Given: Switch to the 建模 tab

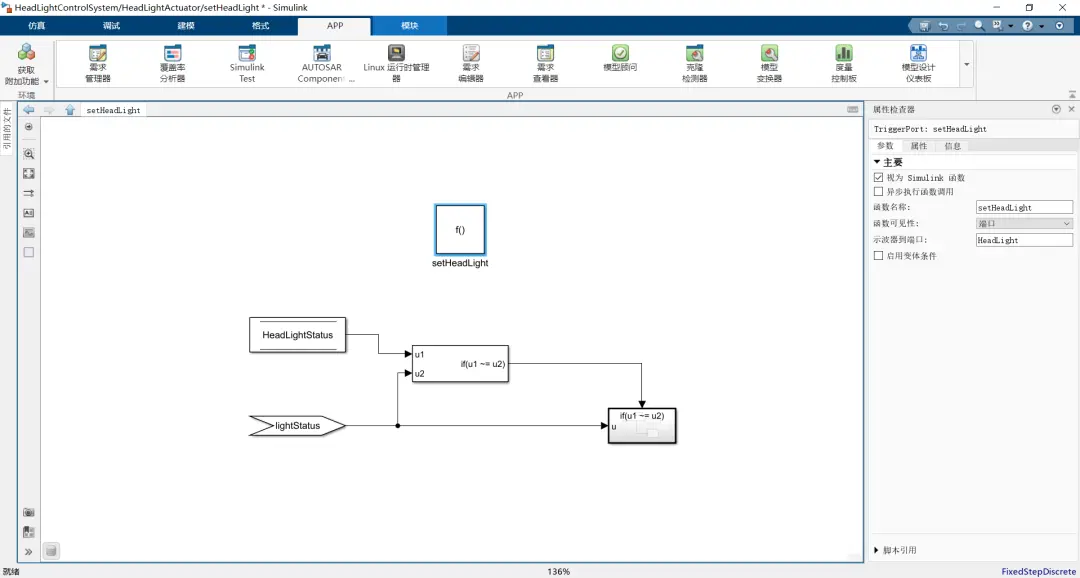Looking at the screenshot, I should tap(186, 26).
